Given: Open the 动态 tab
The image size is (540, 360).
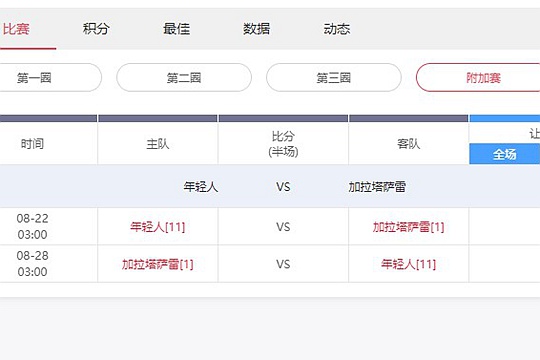Looking at the screenshot, I should [337, 29].
